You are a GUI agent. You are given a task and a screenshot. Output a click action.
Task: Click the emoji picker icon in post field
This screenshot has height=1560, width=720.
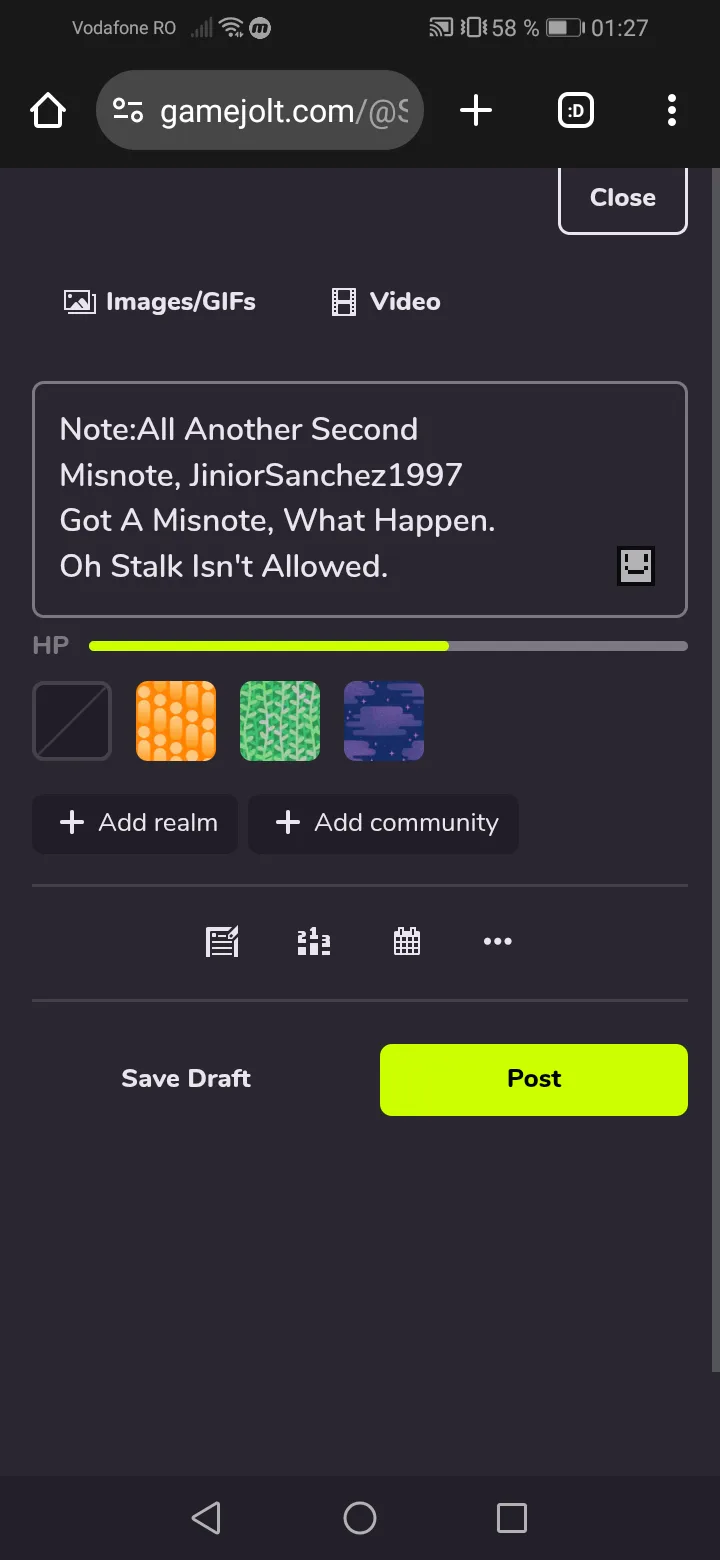point(636,567)
